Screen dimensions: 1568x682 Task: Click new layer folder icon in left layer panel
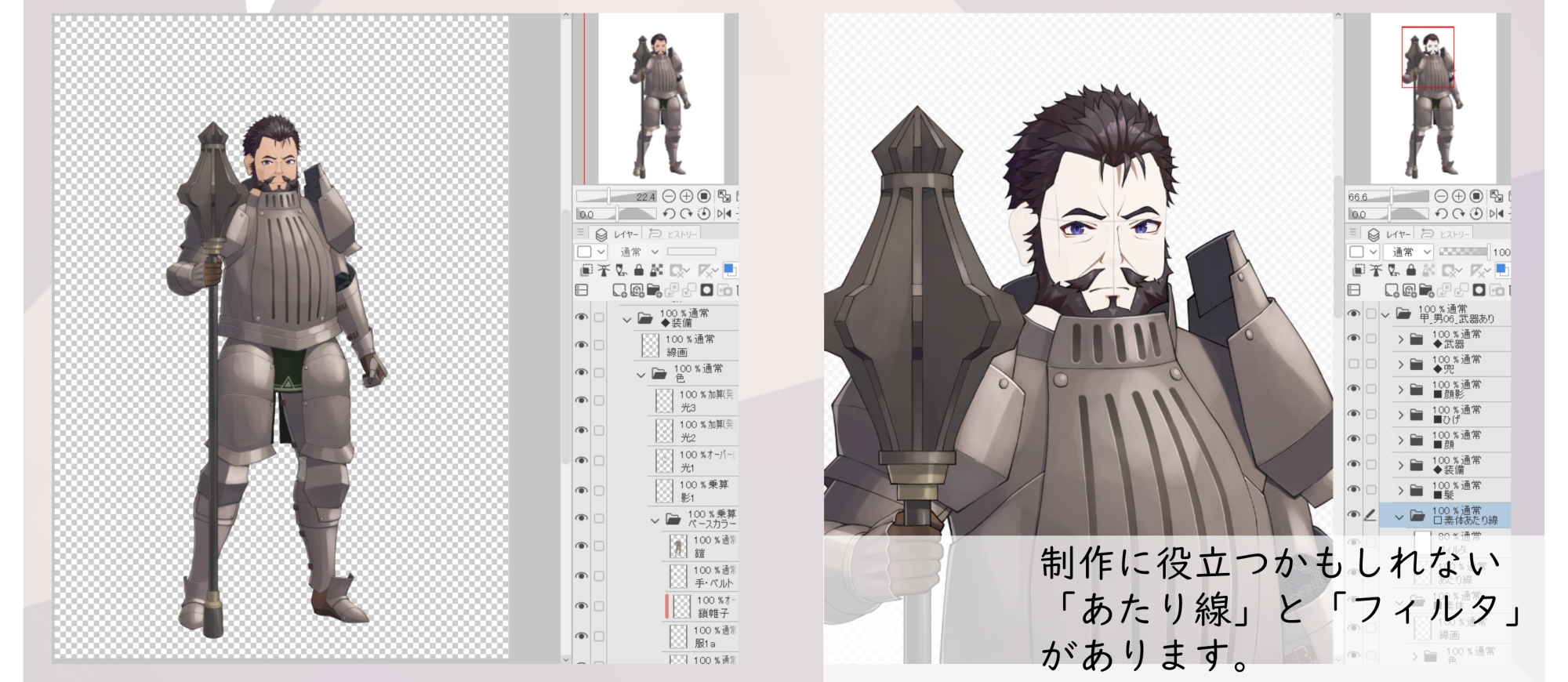tap(655, 291)
